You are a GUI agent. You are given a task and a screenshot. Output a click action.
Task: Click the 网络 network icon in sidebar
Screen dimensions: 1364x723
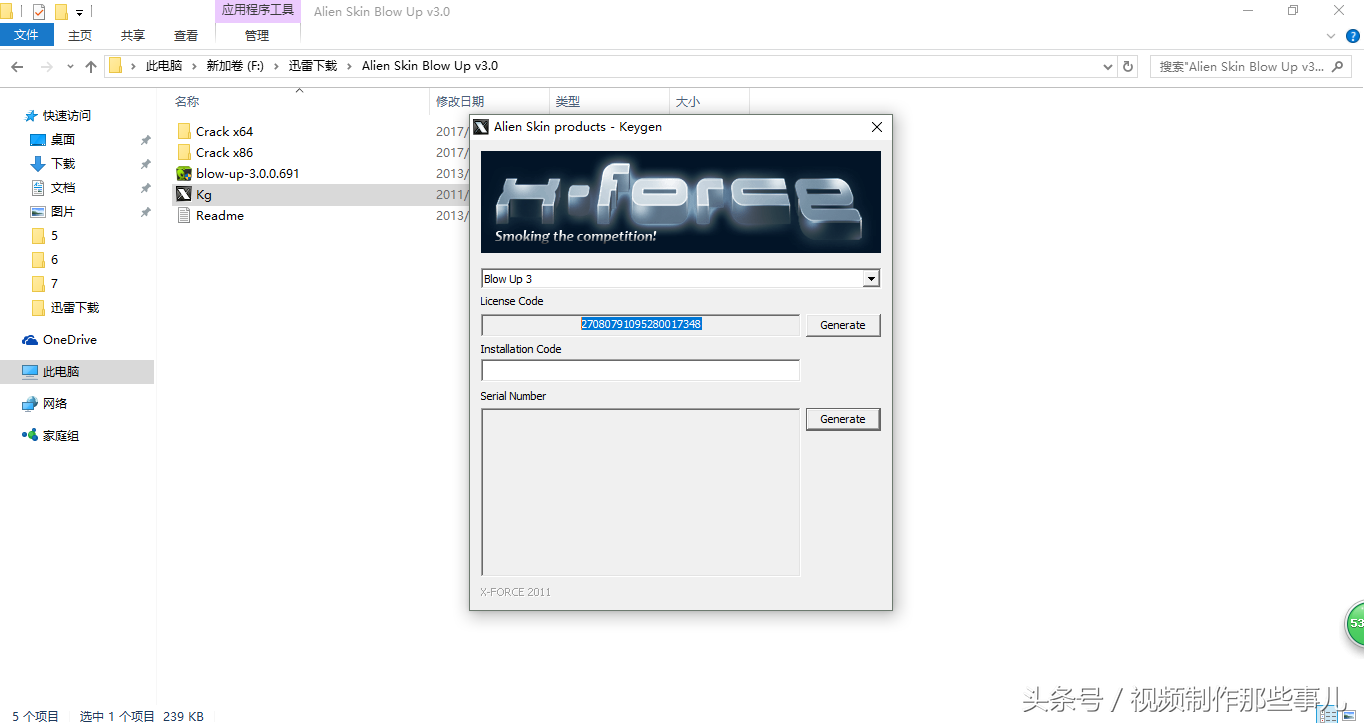click(x=30, y=403)
